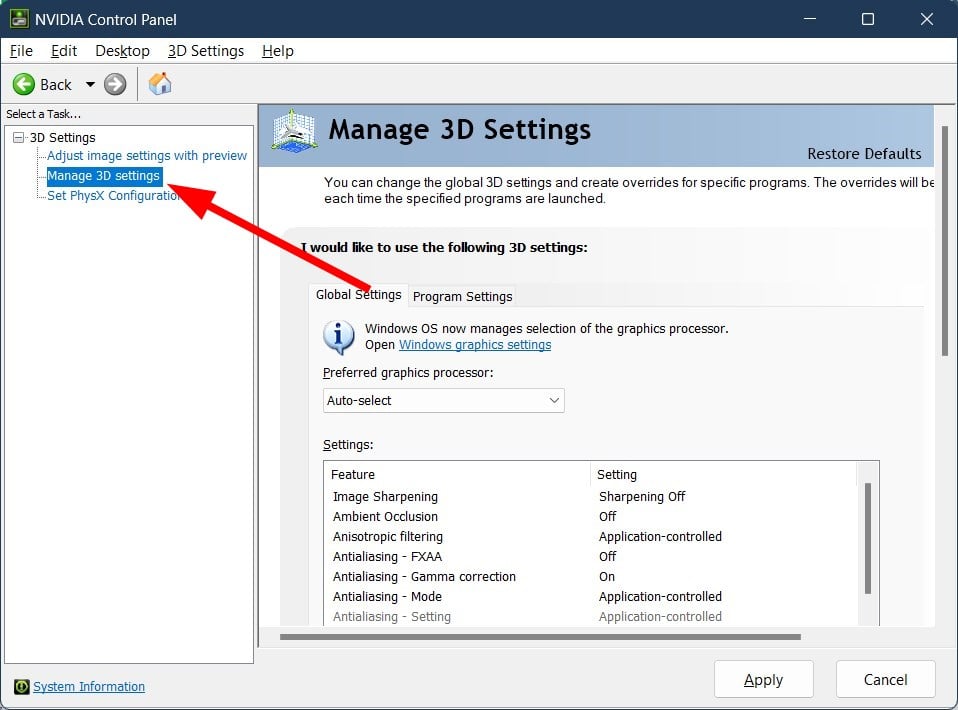The height and width of the screenshot is (710, 958).
Task: Close the NVIDIA Control Panel window
Action: (x=926, y=19)
